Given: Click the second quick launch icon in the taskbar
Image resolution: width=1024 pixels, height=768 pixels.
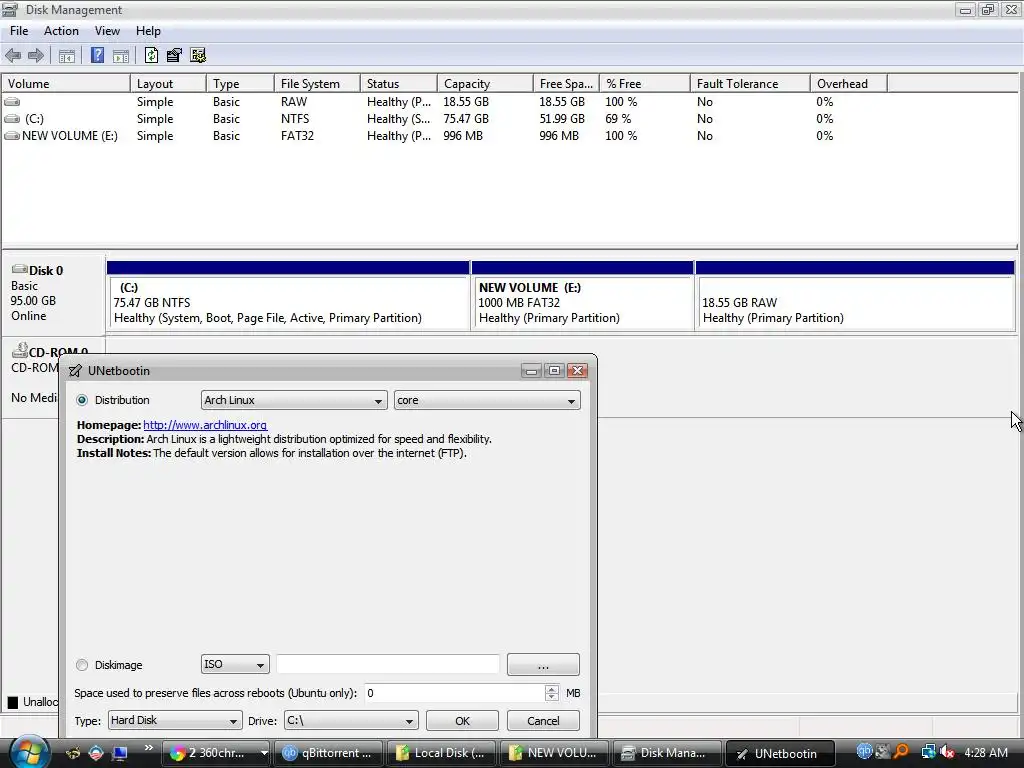Looking at the screenshot, I should click(x=96, y=753).
